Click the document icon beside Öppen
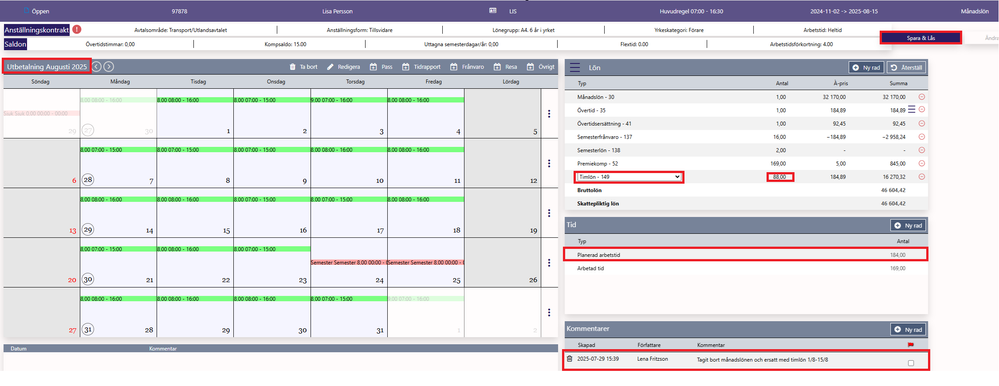The width and height of the screenshot is (999, 386). (x=26, y=11)
